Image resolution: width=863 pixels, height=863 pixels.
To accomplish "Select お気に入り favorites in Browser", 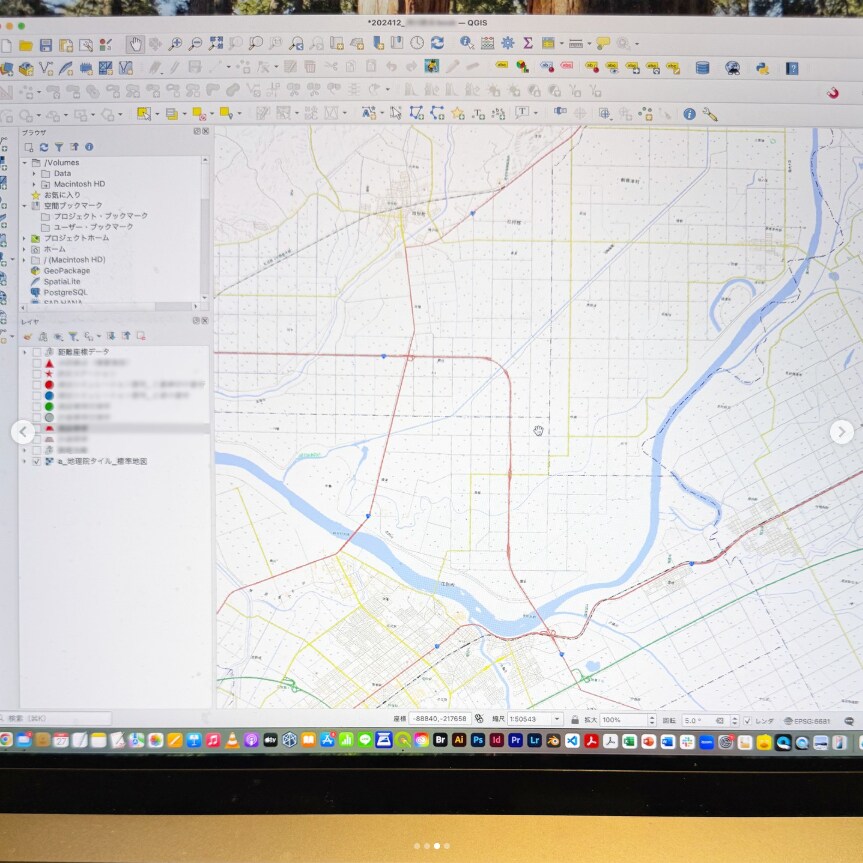I will point(62,195).
